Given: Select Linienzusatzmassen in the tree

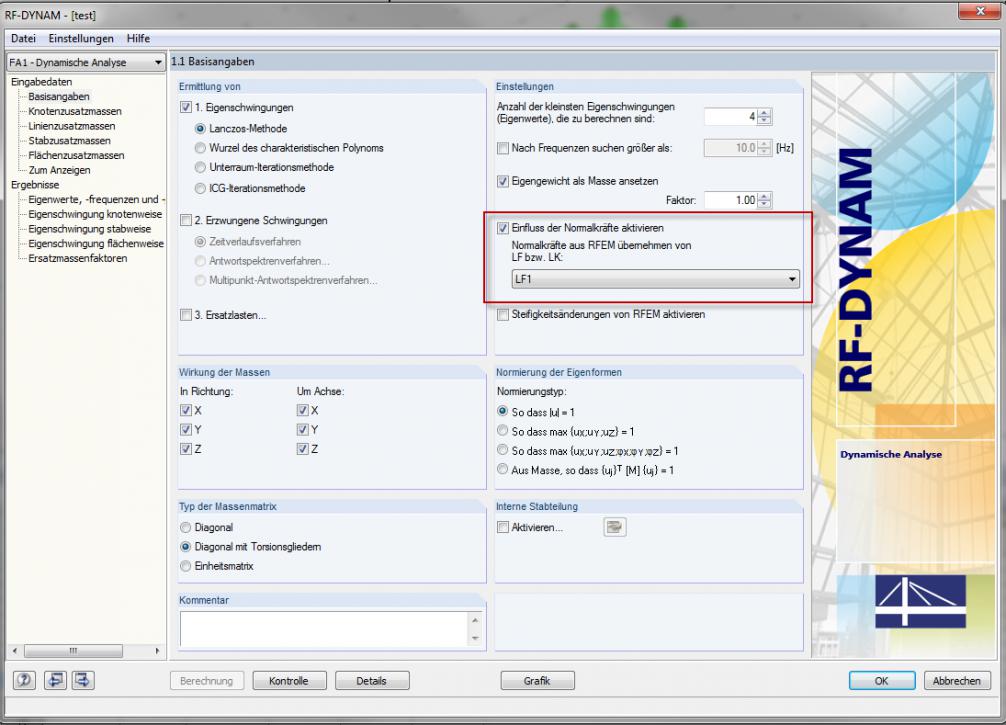Looking at the screenshot, I should click(x=72, y=126).
